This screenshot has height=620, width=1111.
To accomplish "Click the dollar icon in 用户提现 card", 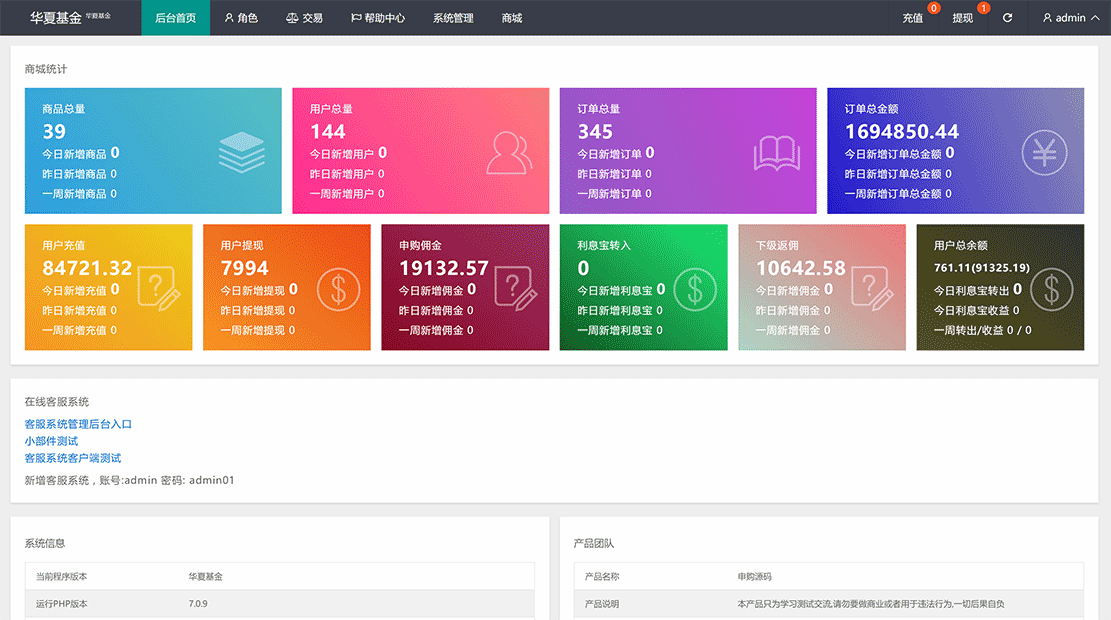I will pos(338,289).
